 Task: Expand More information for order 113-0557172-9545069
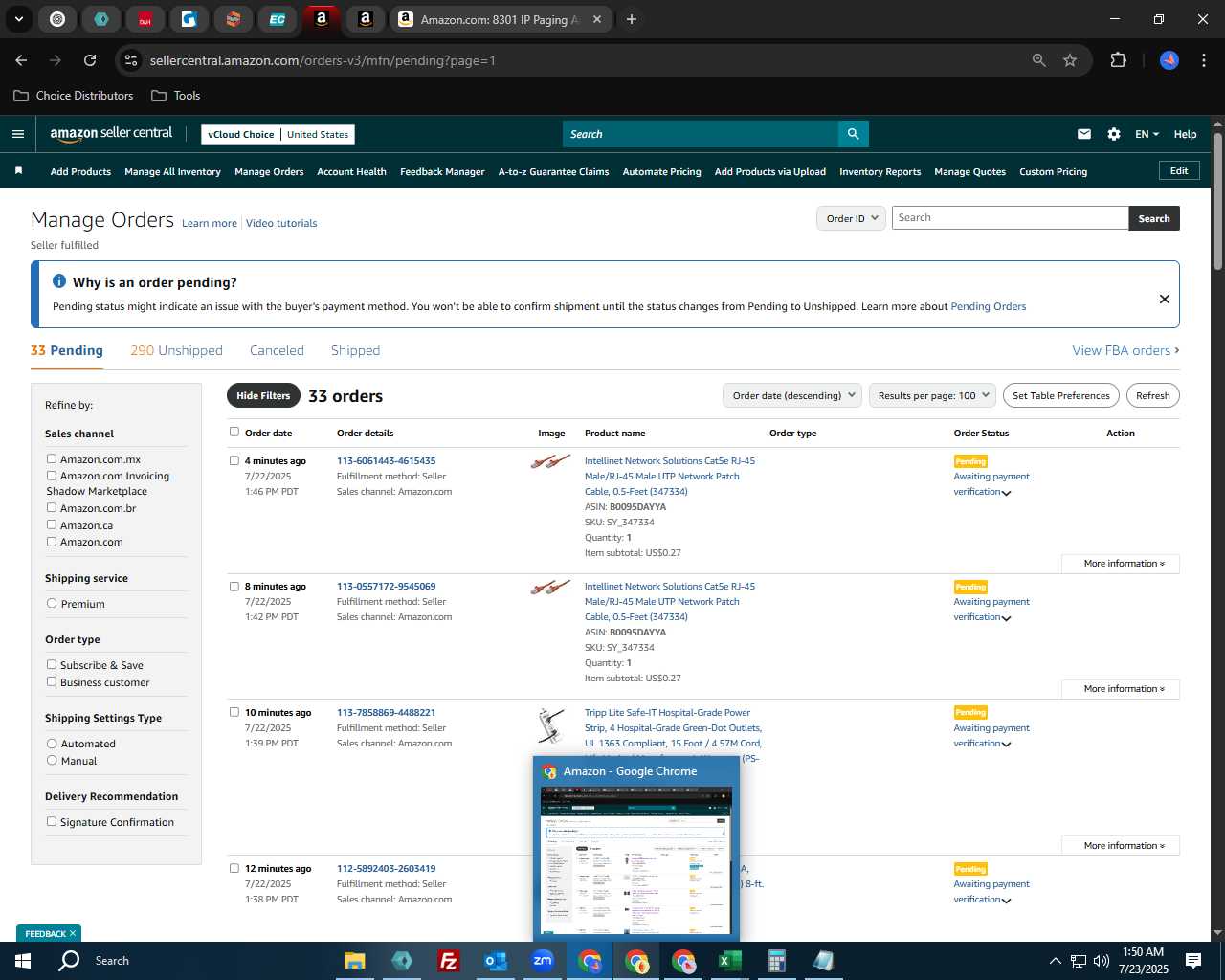click(1121, 689)
